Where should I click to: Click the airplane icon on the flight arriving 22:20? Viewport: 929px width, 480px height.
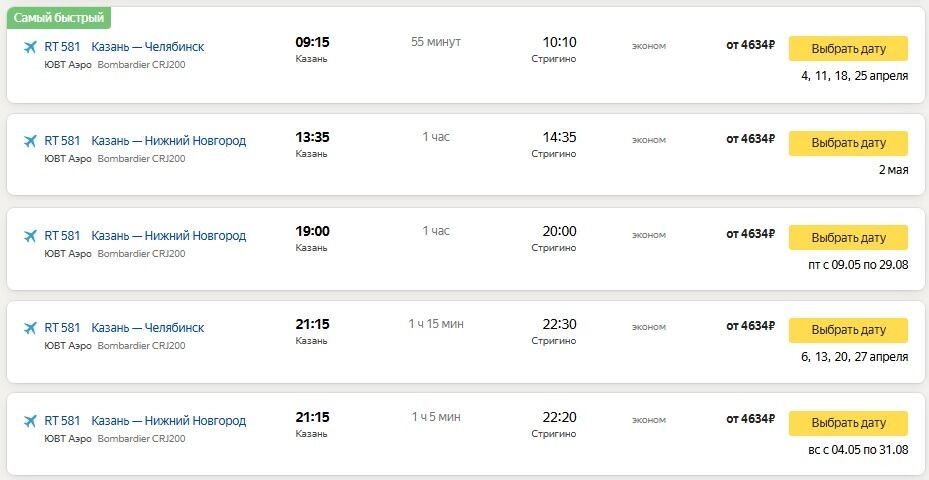tap(29, 420)
